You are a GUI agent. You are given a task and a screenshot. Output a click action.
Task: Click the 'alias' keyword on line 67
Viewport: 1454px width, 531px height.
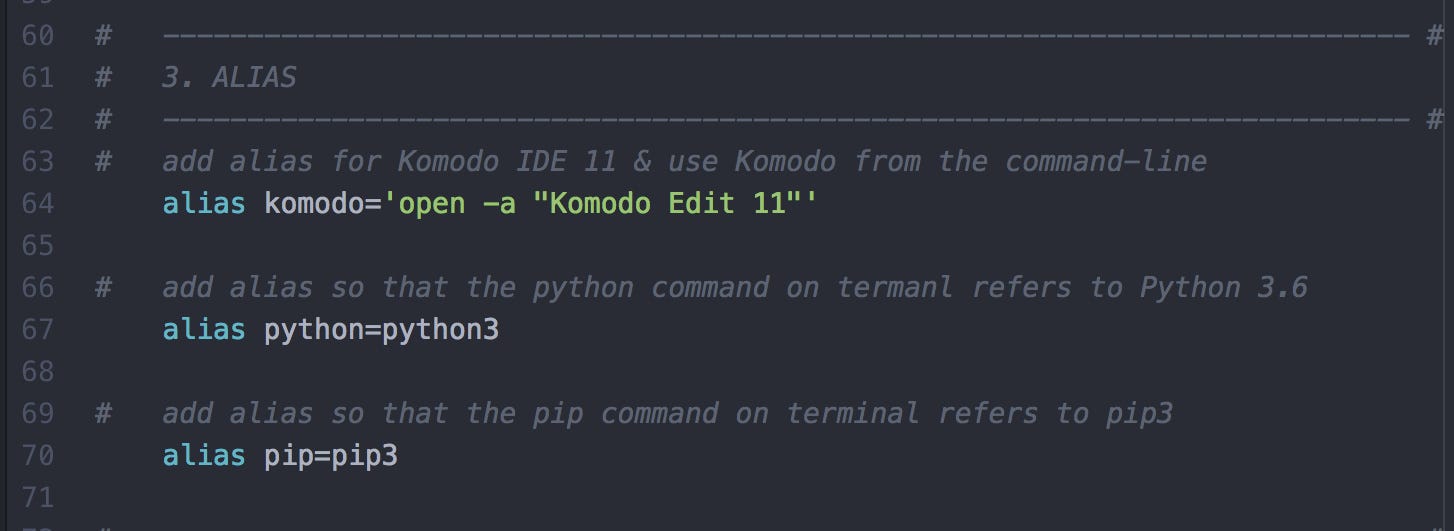pyautogui.click(x=204, y=329)
